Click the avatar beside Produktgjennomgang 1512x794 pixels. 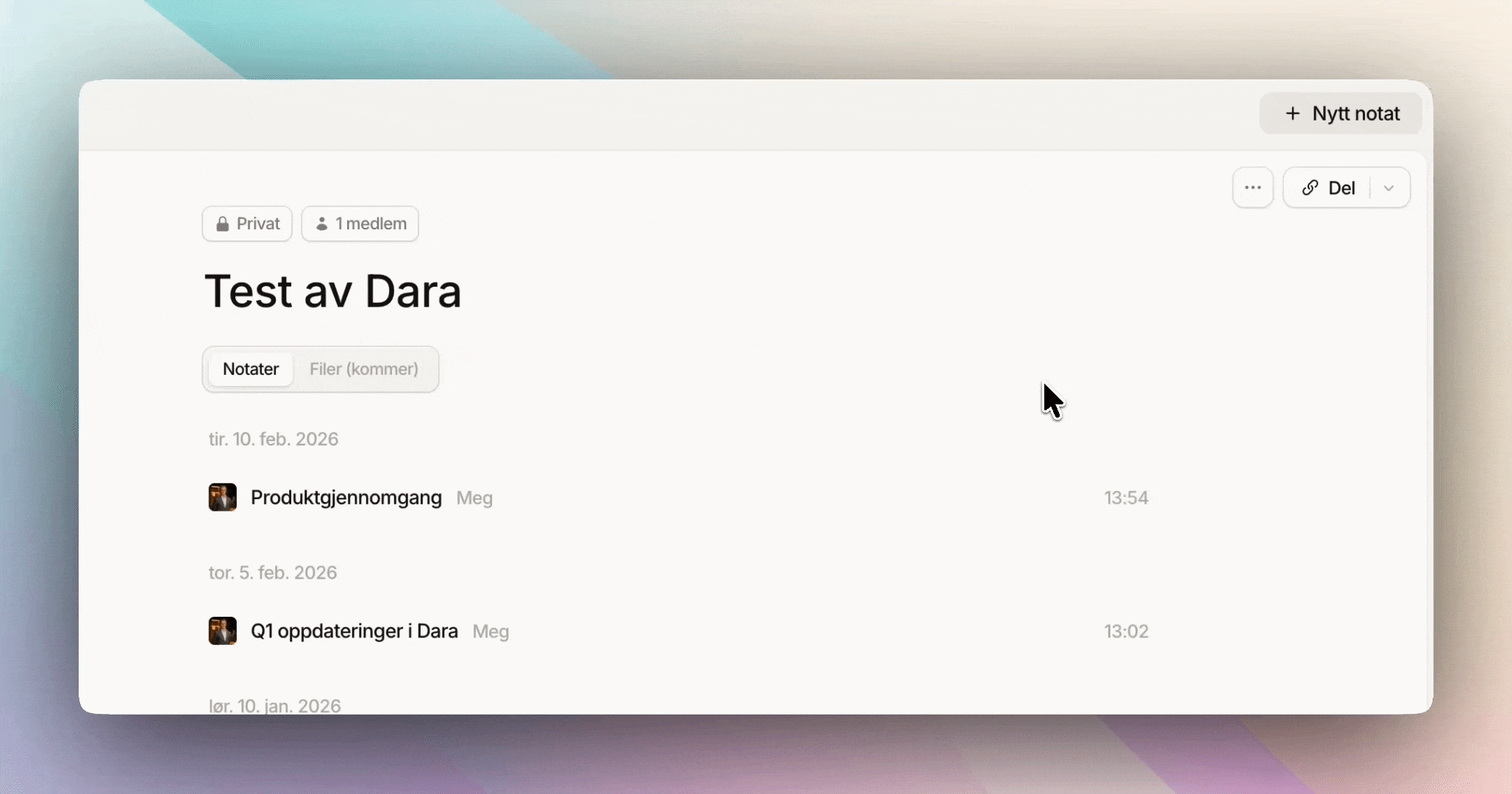tap(222, 498)
